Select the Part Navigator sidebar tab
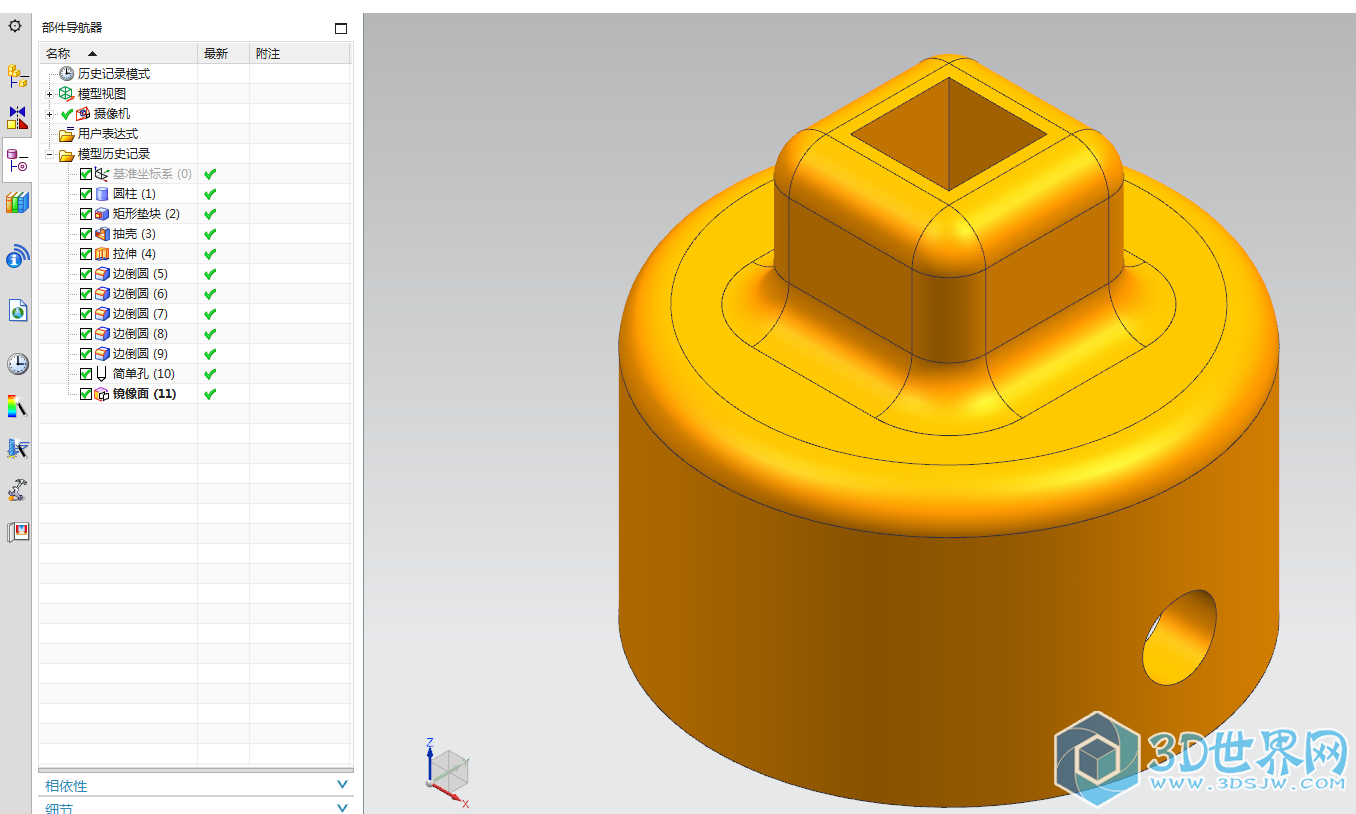This screenshot has height=814, width=1356. (x=17, y=159)
